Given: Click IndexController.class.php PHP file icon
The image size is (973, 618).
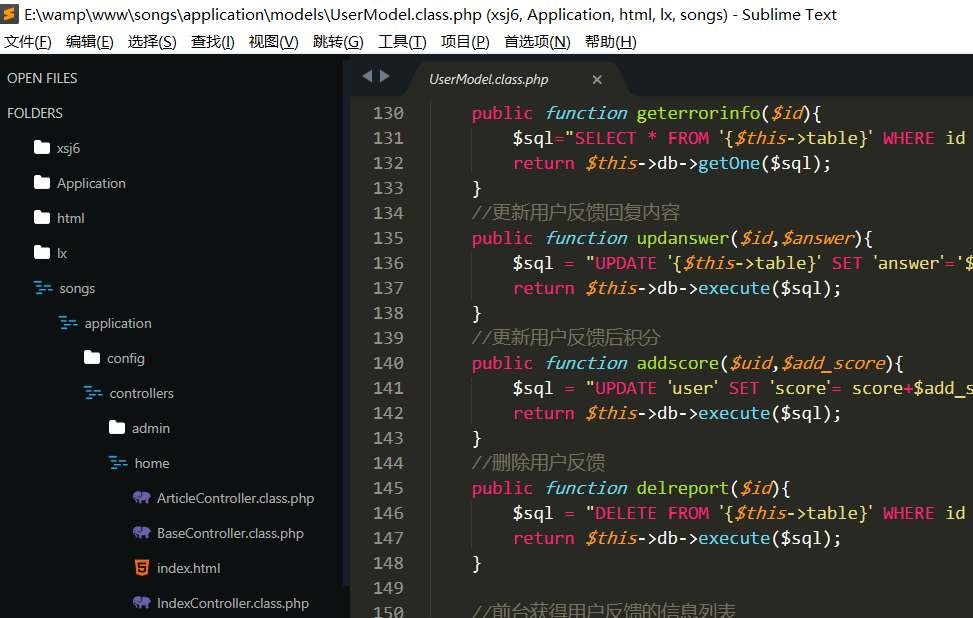Looking at the screenshot, I should coord(141,602).
